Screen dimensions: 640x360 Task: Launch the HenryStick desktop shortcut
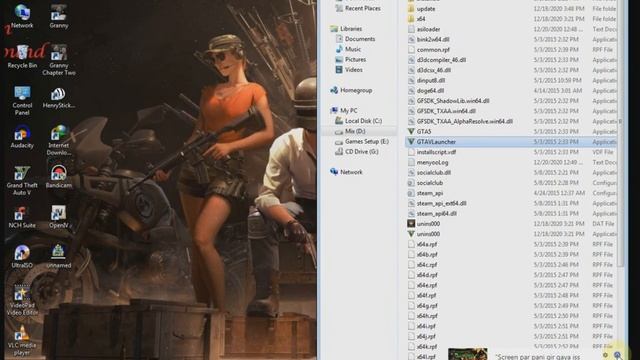click(59, 98)
